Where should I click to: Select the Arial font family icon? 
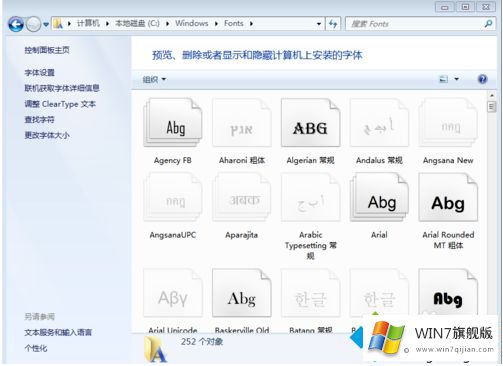[379, 197]
